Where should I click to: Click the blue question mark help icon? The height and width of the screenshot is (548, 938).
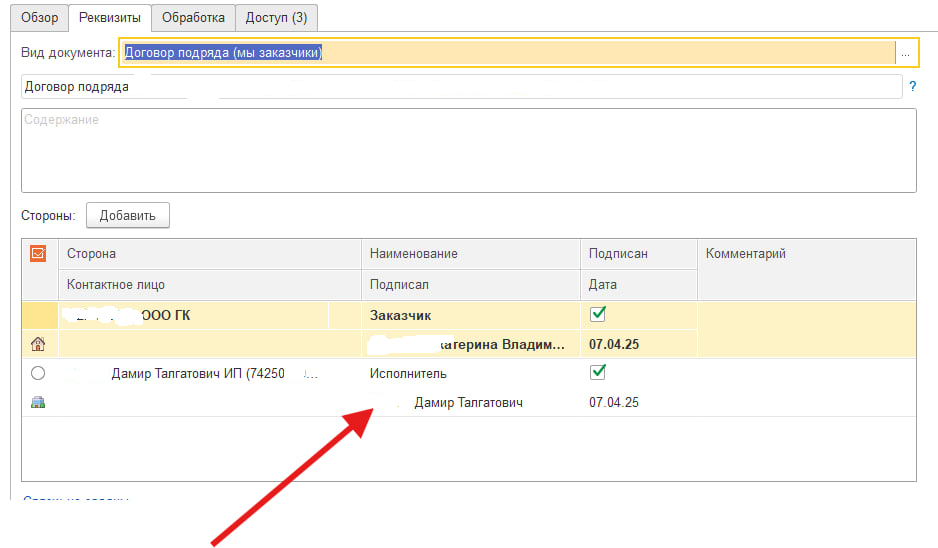click(x=912, y=87)
